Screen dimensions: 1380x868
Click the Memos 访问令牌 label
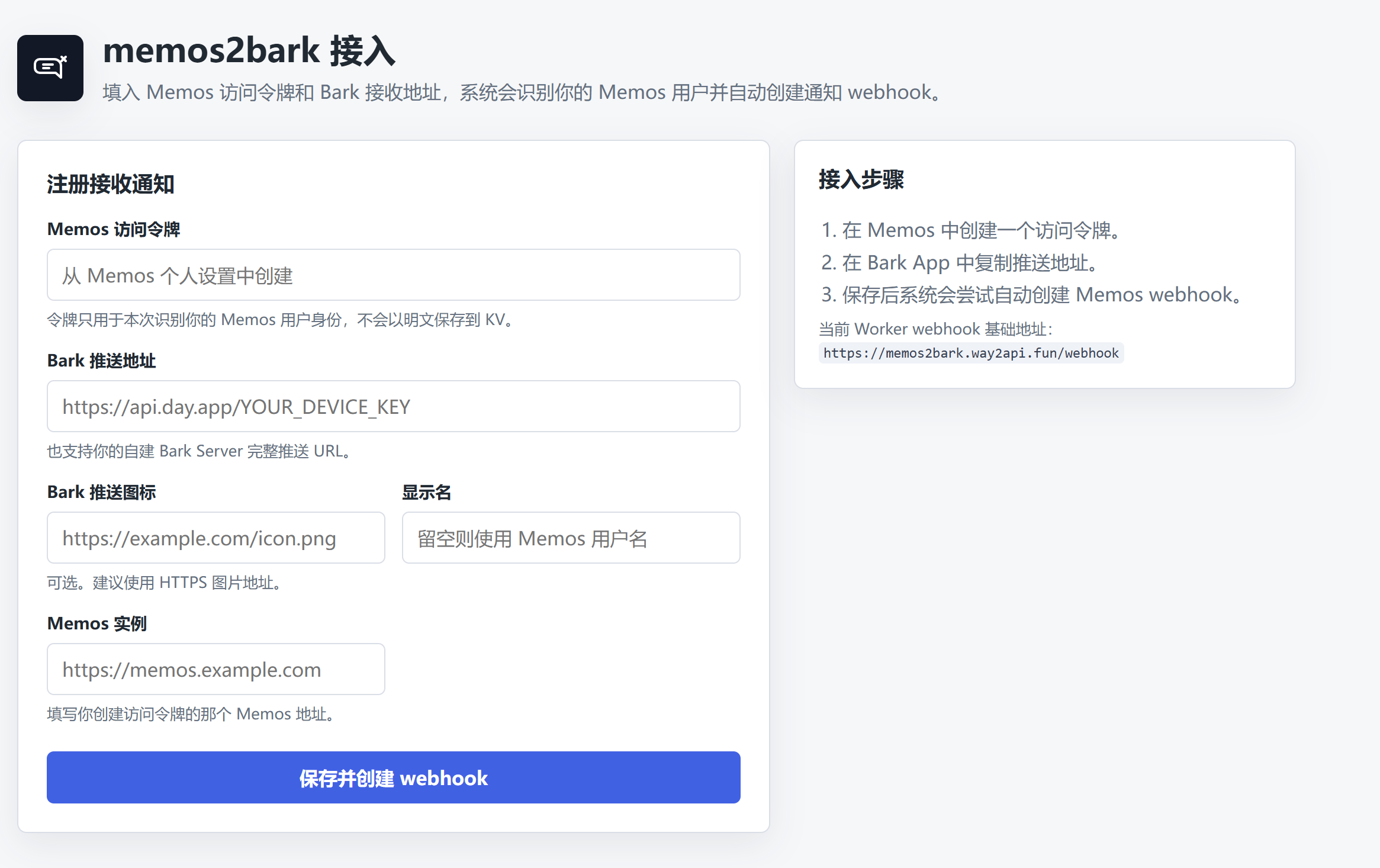click(x=114, y=229)
